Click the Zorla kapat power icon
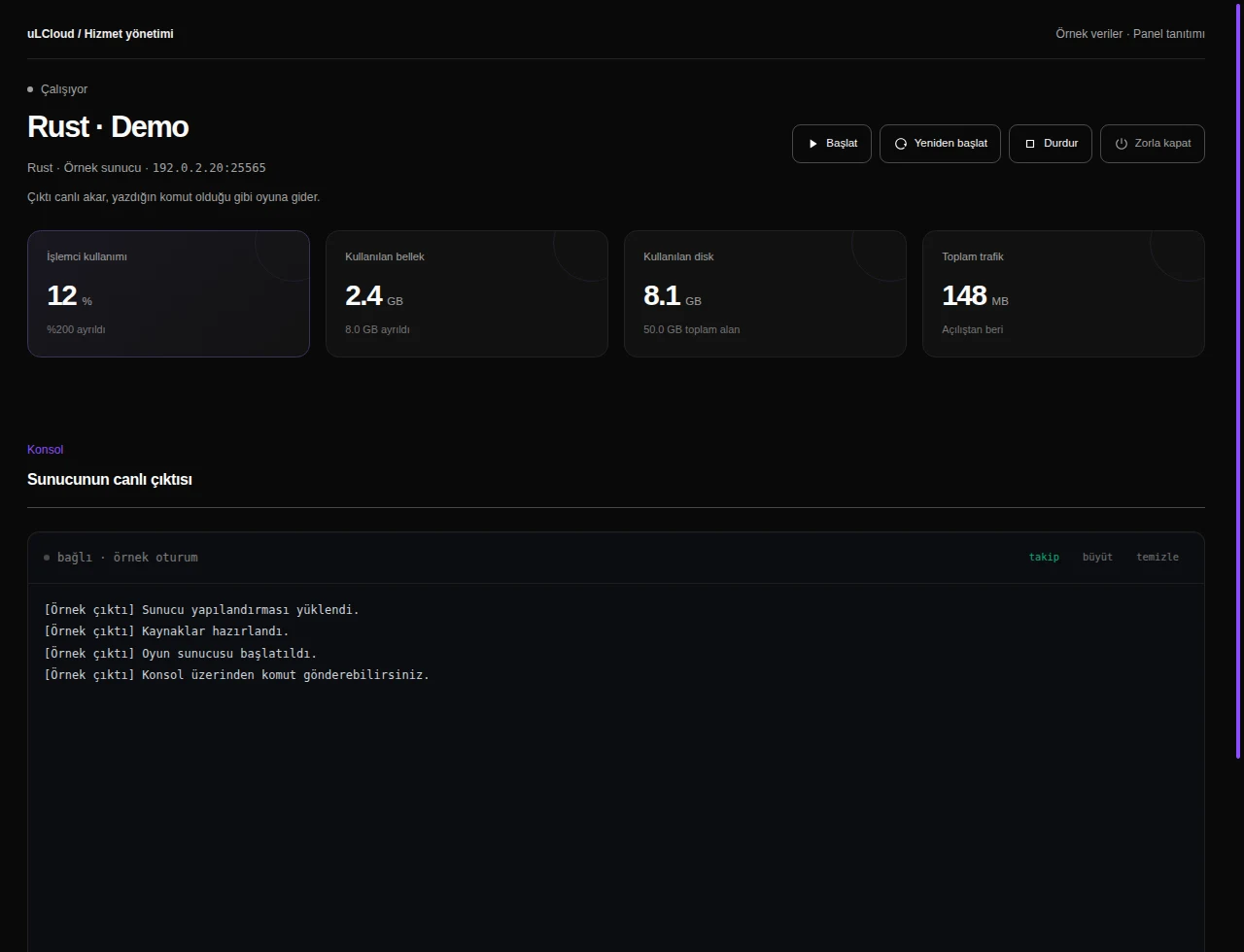Image resolution: width=1244 pixels, height=952 pixels. click(x=1122, y=144)
